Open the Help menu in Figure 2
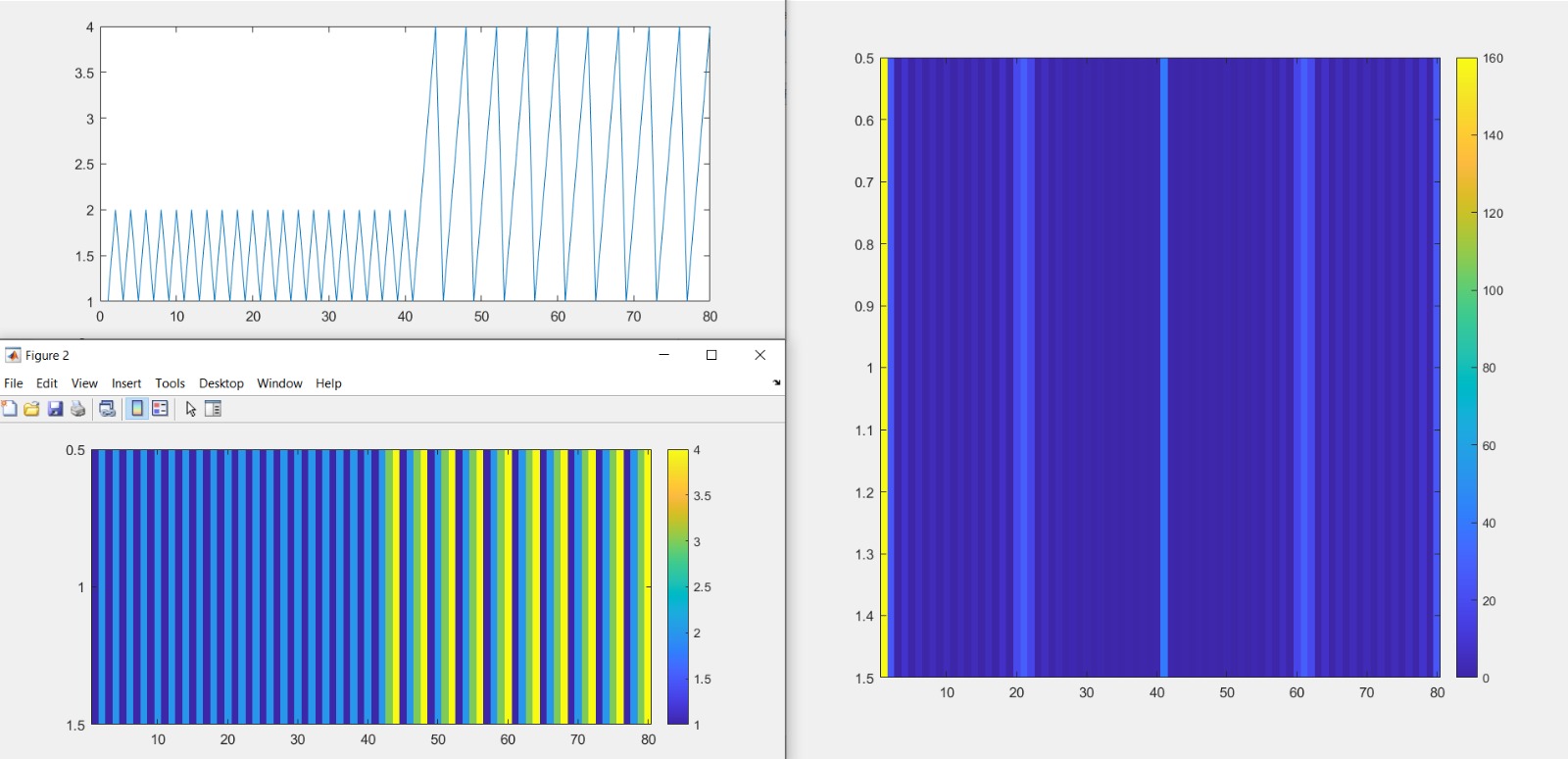The width and height of the screenshot is (1568, 759). point(328,383)
